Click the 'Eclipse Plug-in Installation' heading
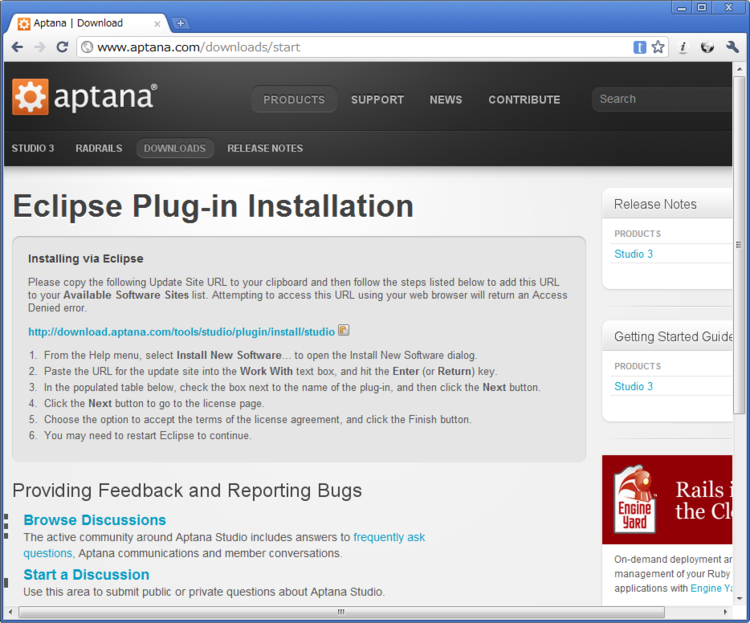 pos(213,207)
